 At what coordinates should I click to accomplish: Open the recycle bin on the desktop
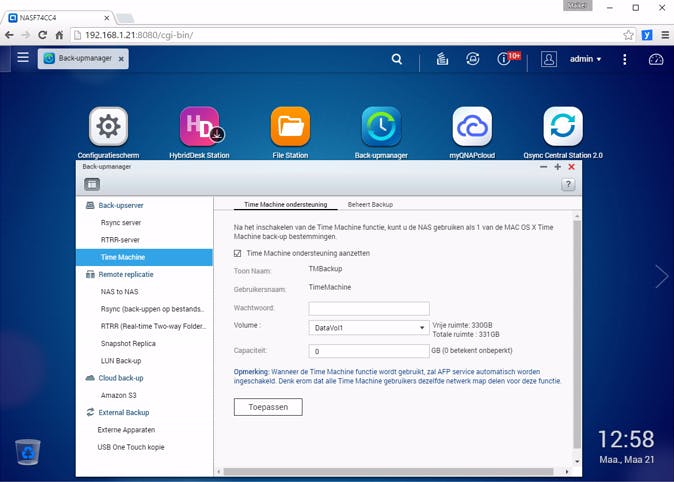coord(28,452)
